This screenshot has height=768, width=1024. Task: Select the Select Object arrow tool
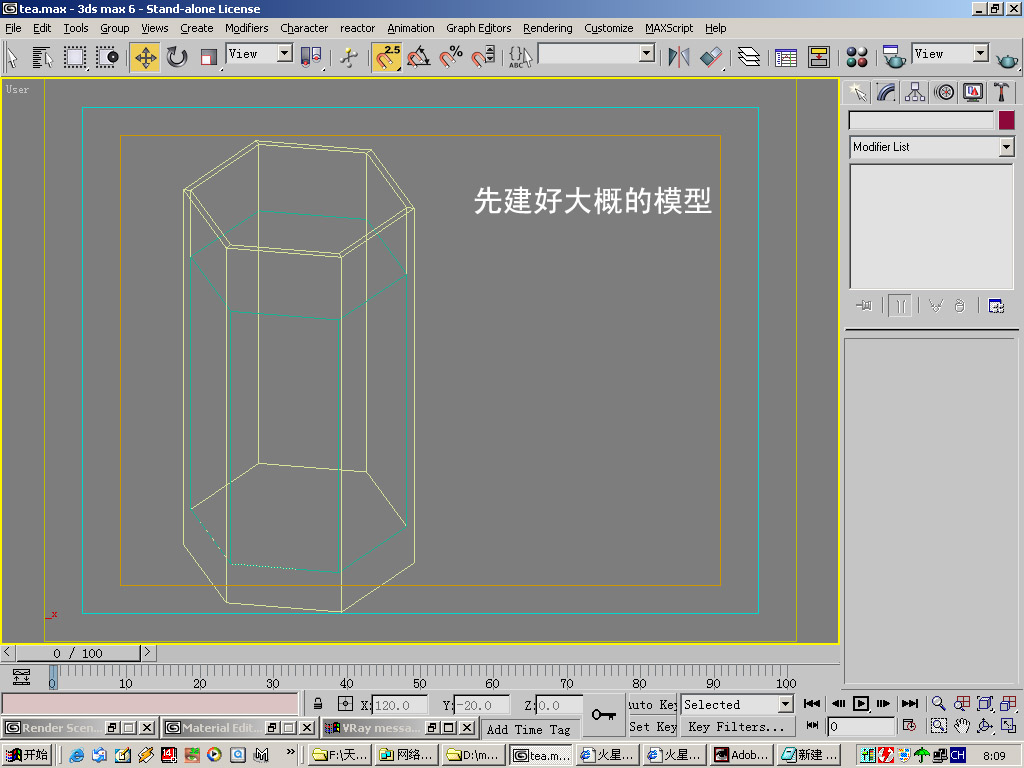(12, 57)
